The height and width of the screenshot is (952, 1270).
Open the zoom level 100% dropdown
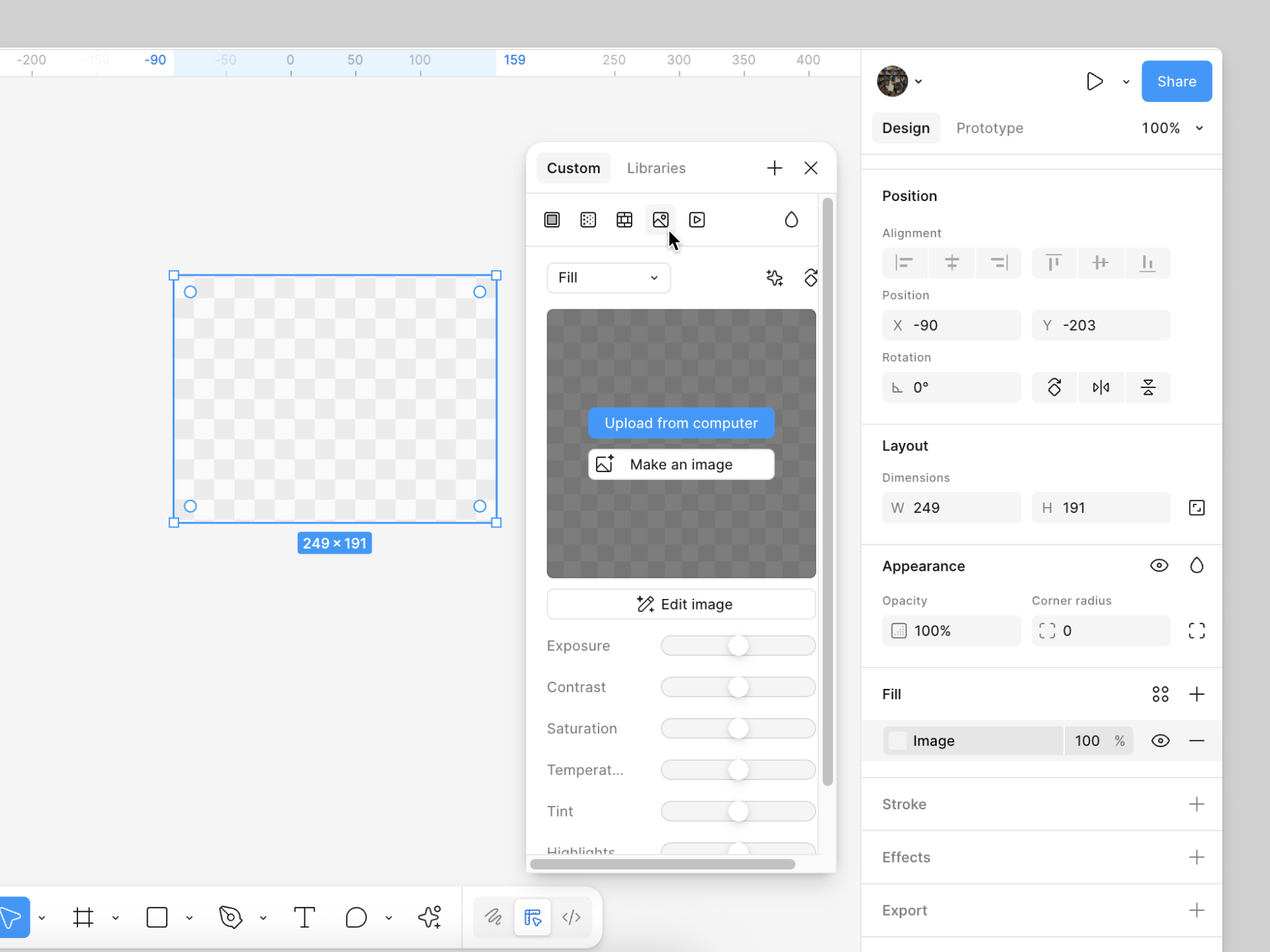[1174, 128]
